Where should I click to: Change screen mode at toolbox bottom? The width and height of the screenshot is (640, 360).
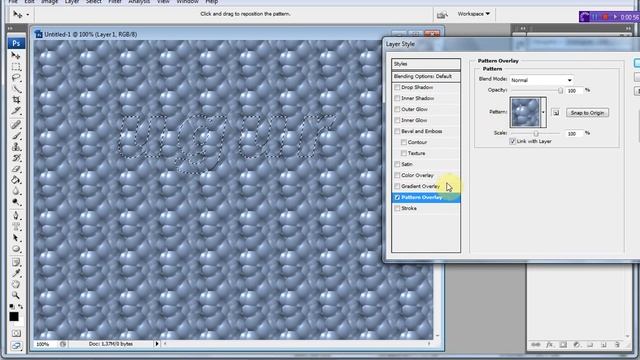tap(16, 346)
